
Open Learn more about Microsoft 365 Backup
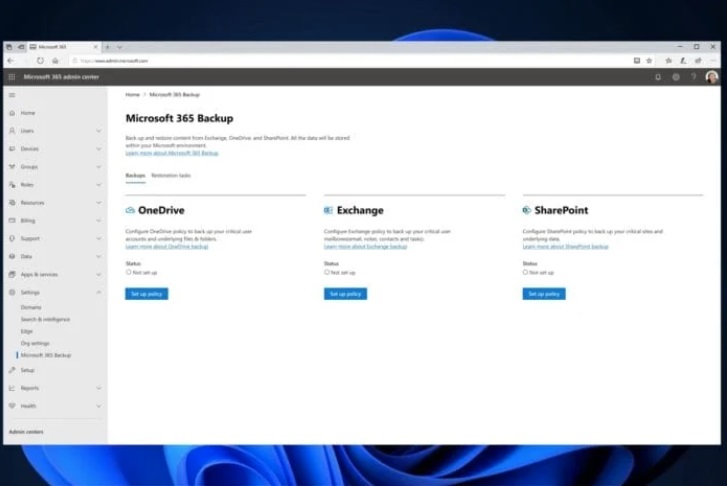(x=172, y=153)
